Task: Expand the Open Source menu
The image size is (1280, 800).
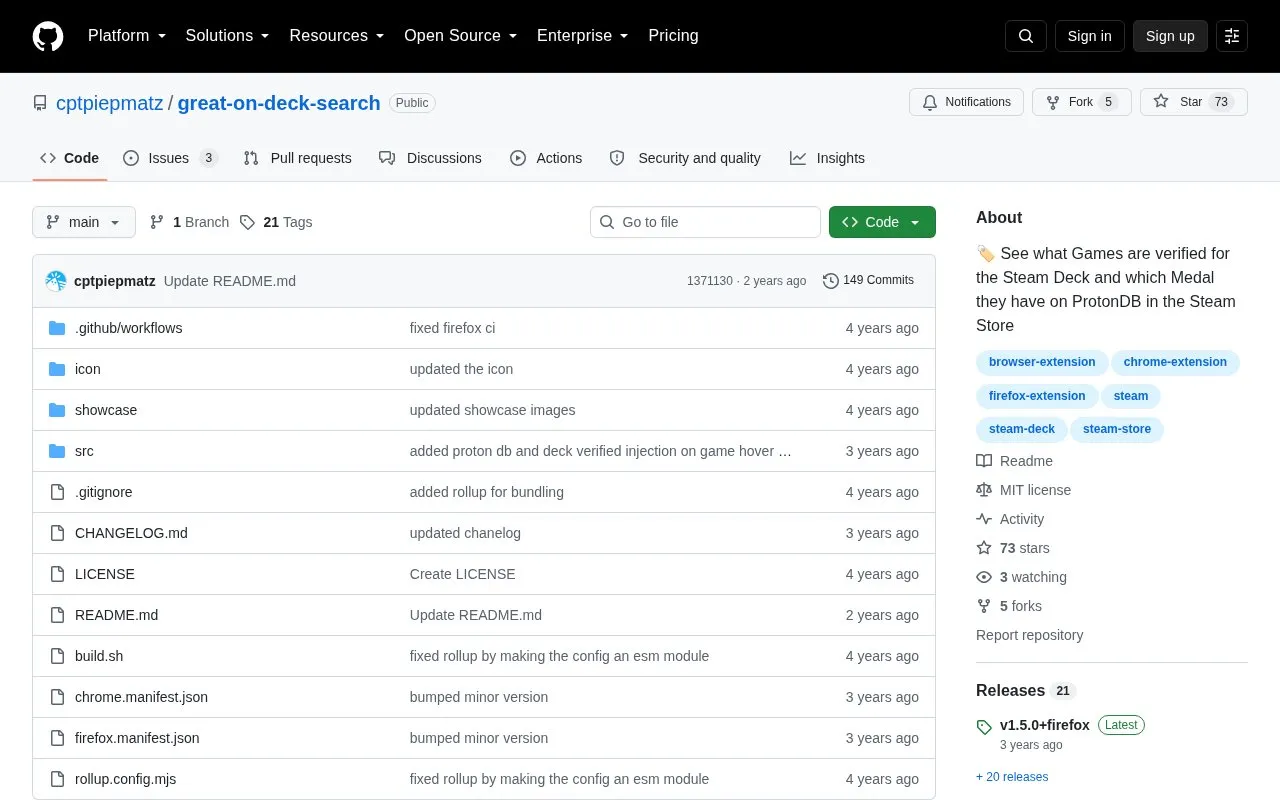Action: pyautogui.click(x=461, y=36)
